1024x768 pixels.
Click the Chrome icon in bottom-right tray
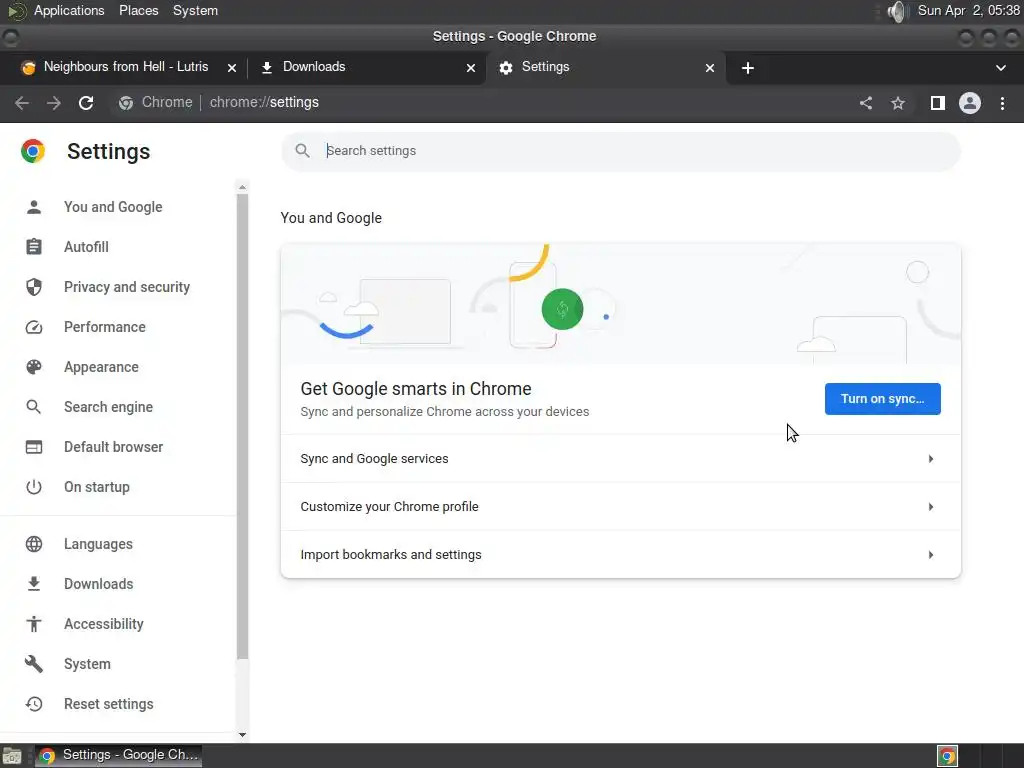point(947,756)
